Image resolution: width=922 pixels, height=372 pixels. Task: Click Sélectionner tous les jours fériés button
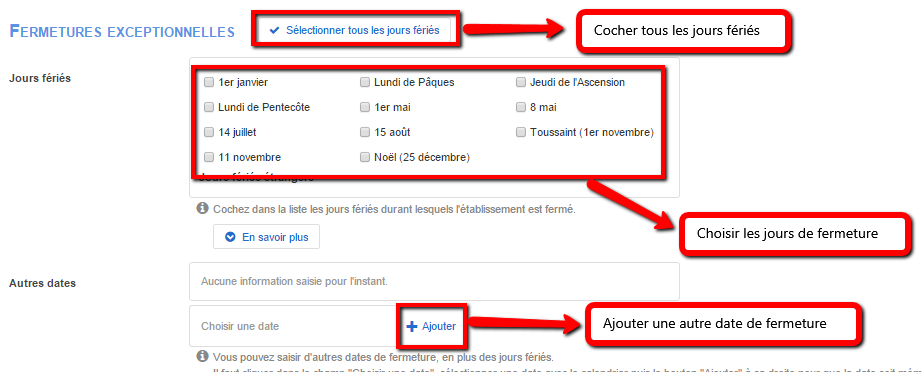(354, 31)
